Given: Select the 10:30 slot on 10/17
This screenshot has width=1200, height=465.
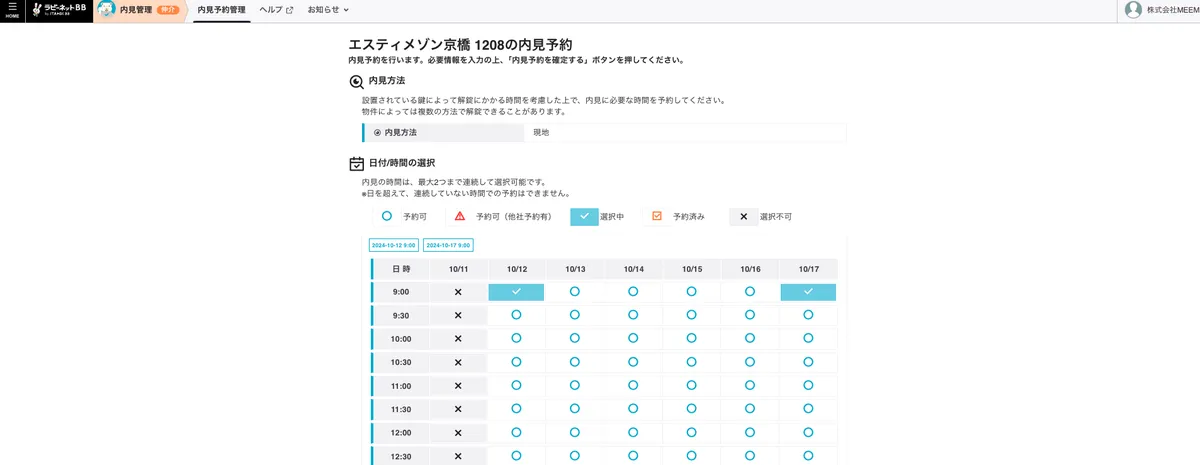Looking at the screenshot, I should point(808,362).
